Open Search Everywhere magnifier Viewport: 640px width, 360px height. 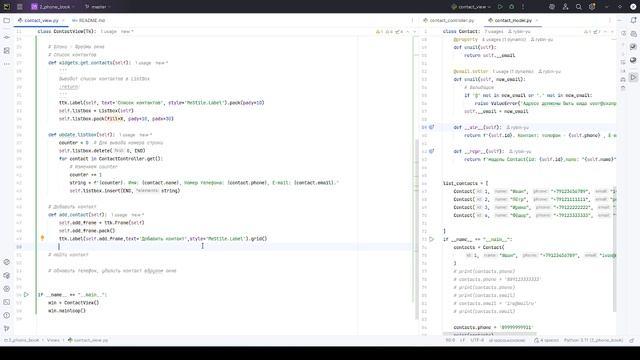coord(578,7)
